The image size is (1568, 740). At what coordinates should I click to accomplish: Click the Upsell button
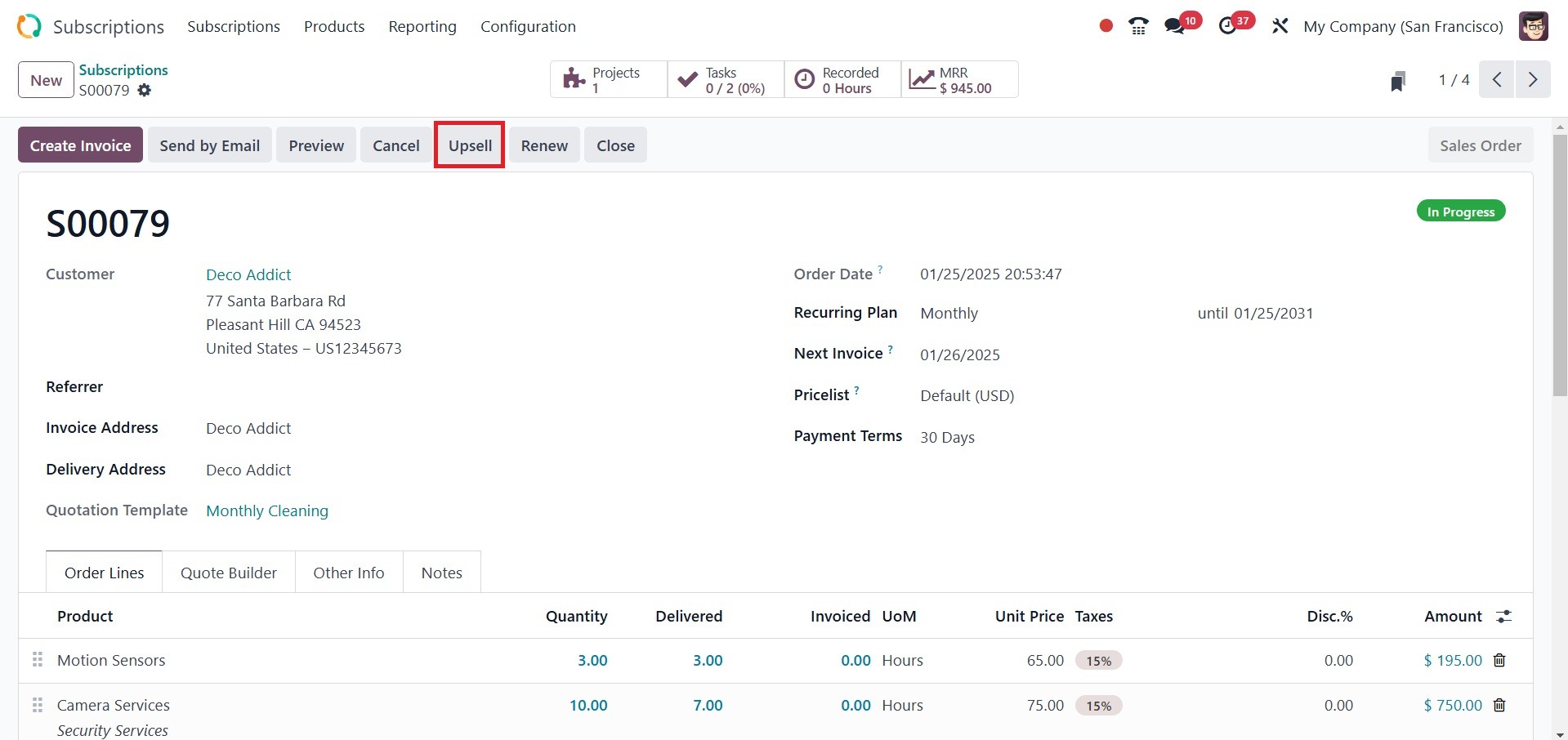[x=470, y=145]
